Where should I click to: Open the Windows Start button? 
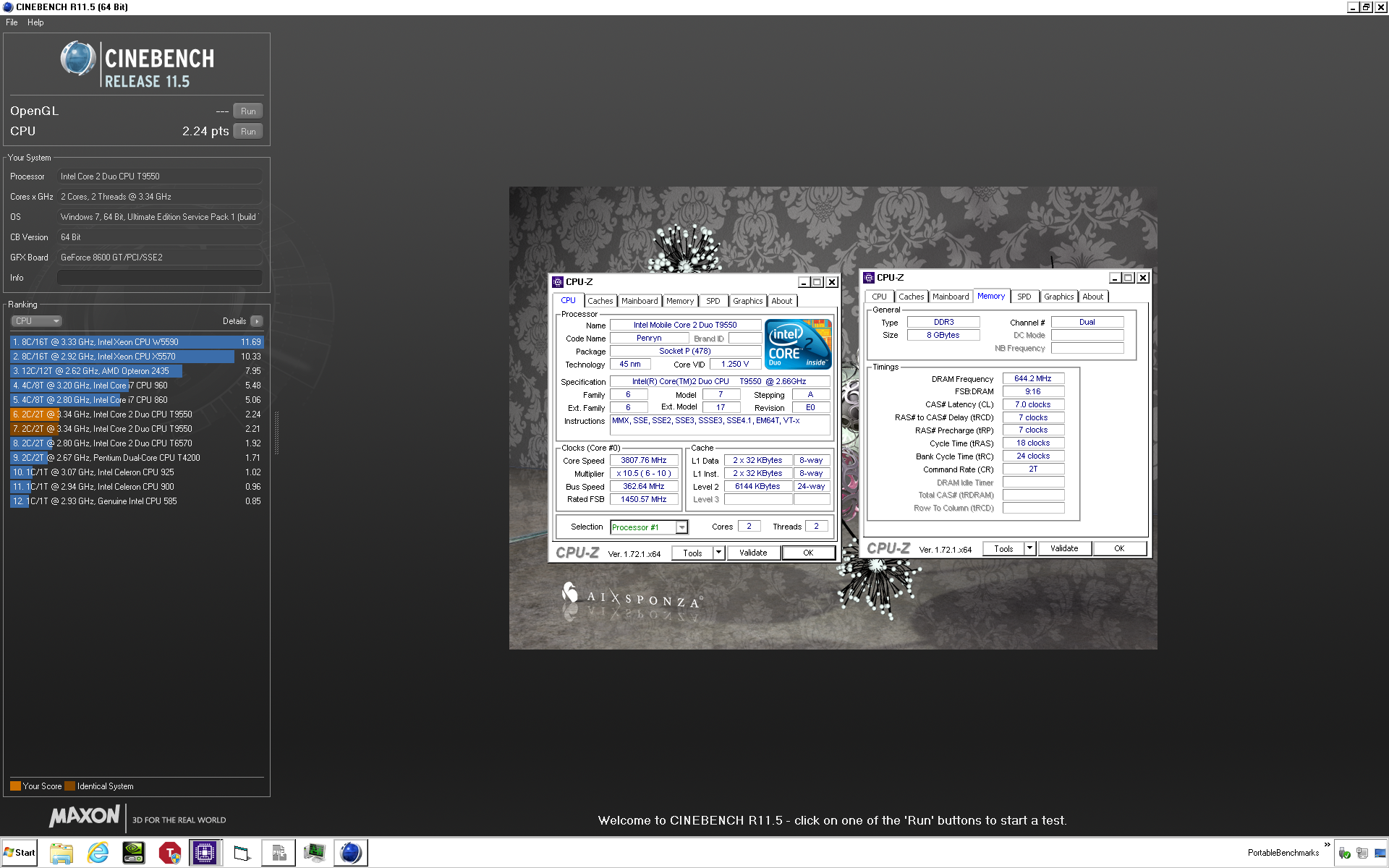tap(20, 853)
